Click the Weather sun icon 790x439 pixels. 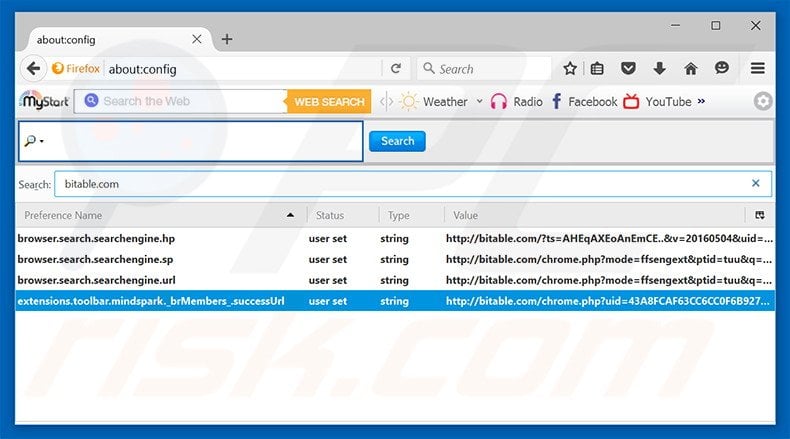tap(409, 102)
